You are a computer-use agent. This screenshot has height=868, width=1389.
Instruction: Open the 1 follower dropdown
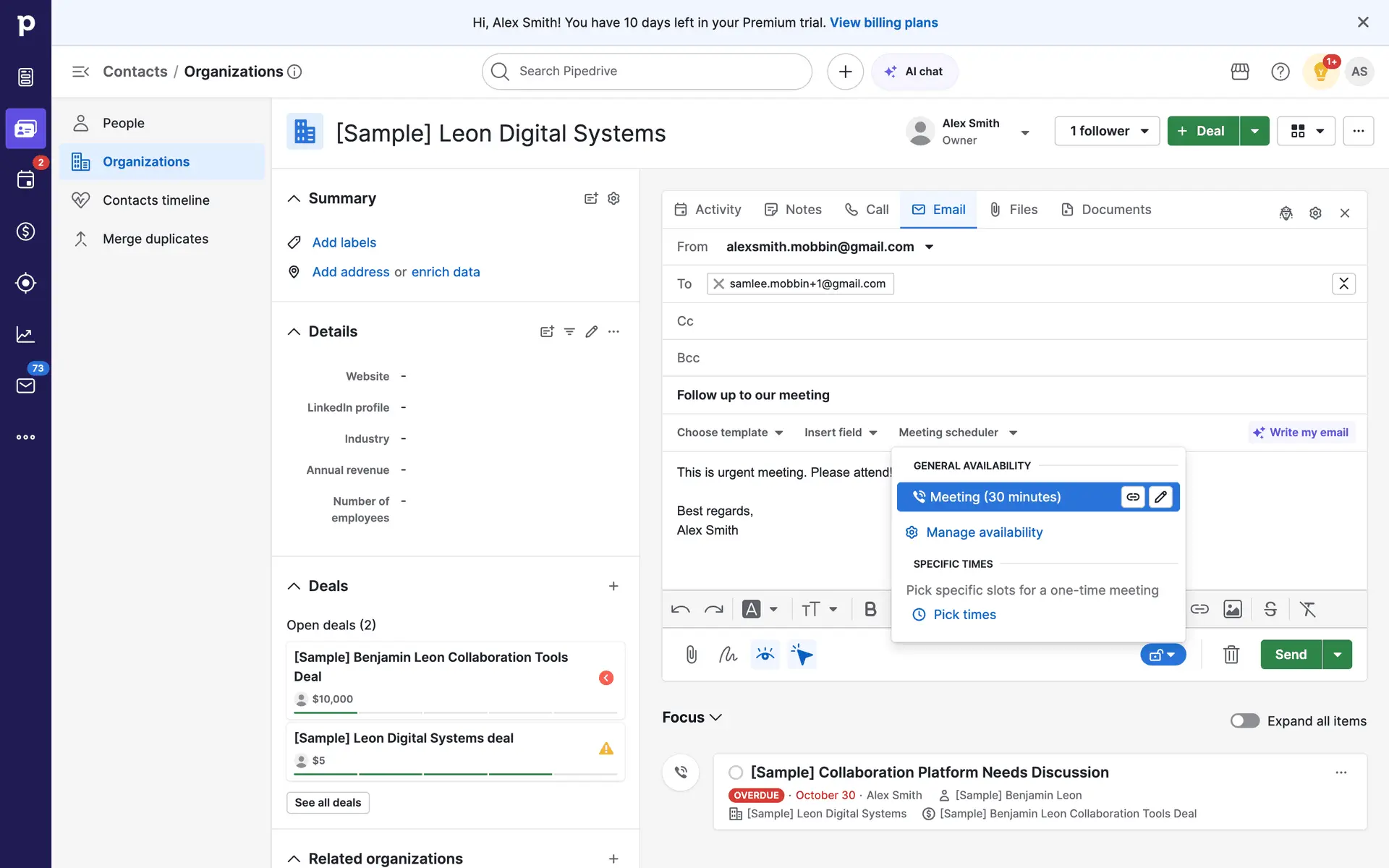pyautogui.click(x=1107, y=131)
